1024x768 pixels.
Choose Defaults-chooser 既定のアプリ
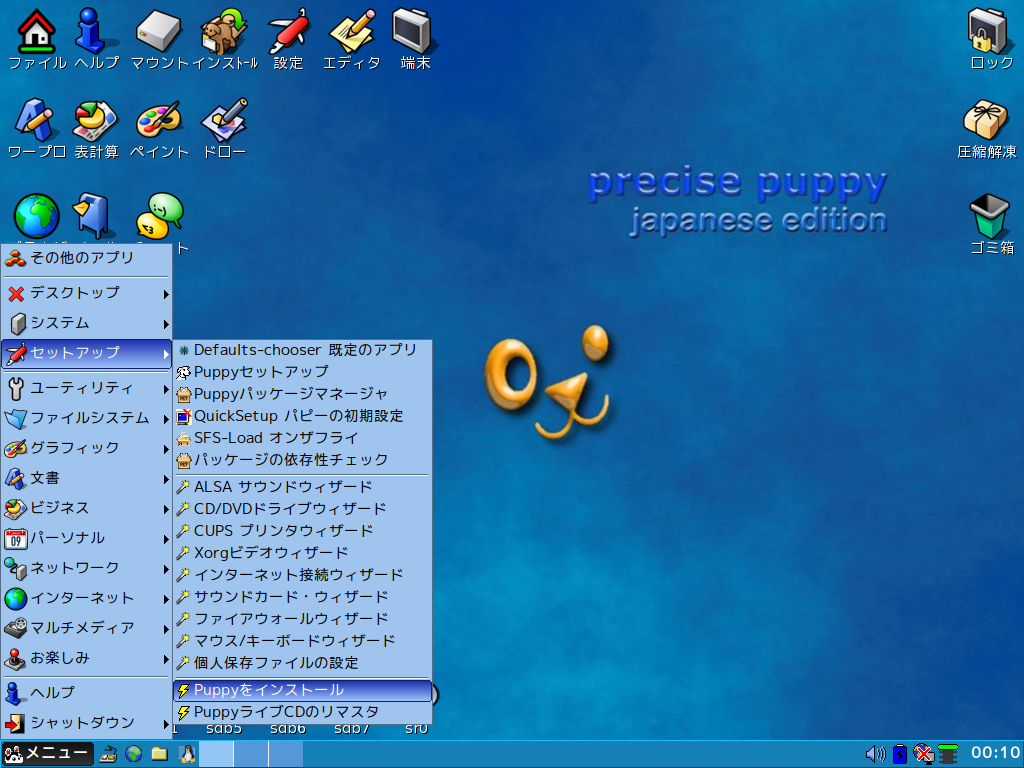[x=302, y=351]
